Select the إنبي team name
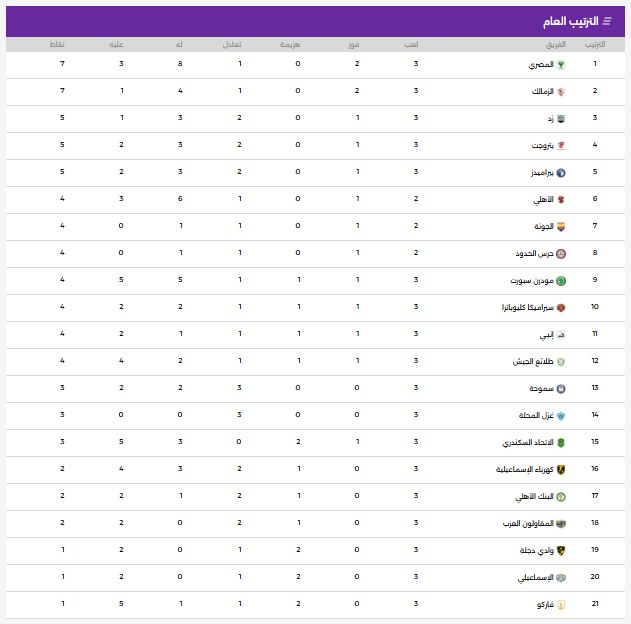The width and height of the screenshot is (631, 624). click(546, 335)
